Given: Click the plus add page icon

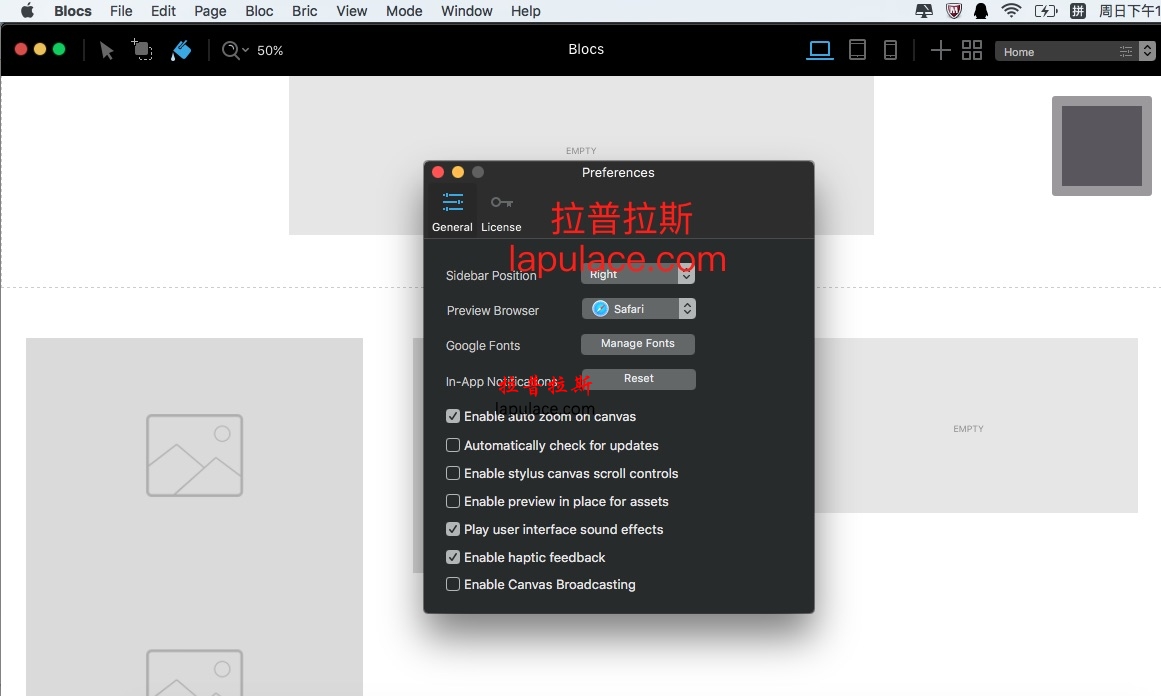Looking at the screenshot, I should 940,50.
